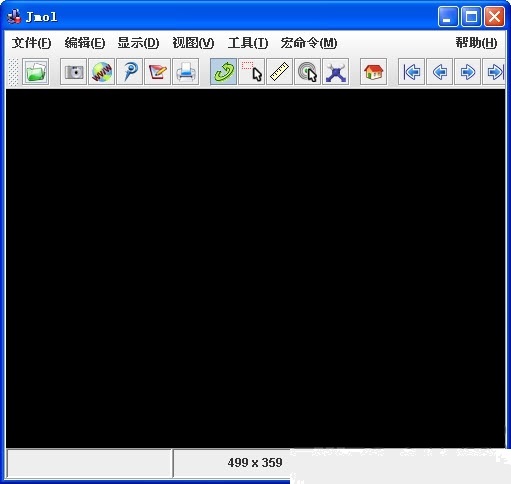Advance to the next frame arrow

click(x=468, y=72)
